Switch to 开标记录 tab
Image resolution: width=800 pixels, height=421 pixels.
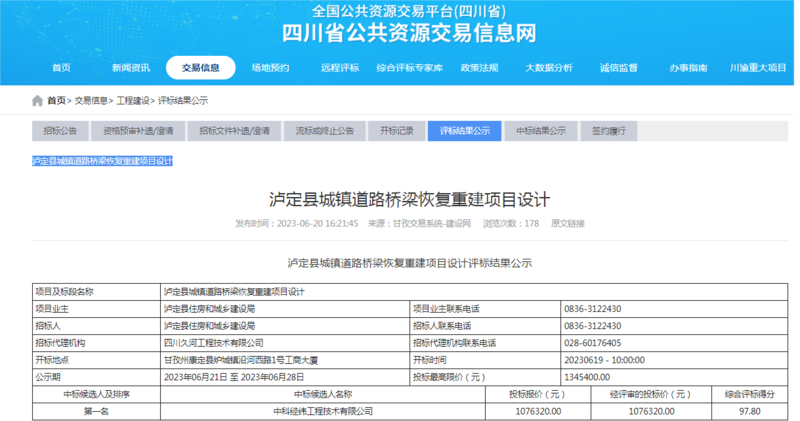(x=396, y=131)
